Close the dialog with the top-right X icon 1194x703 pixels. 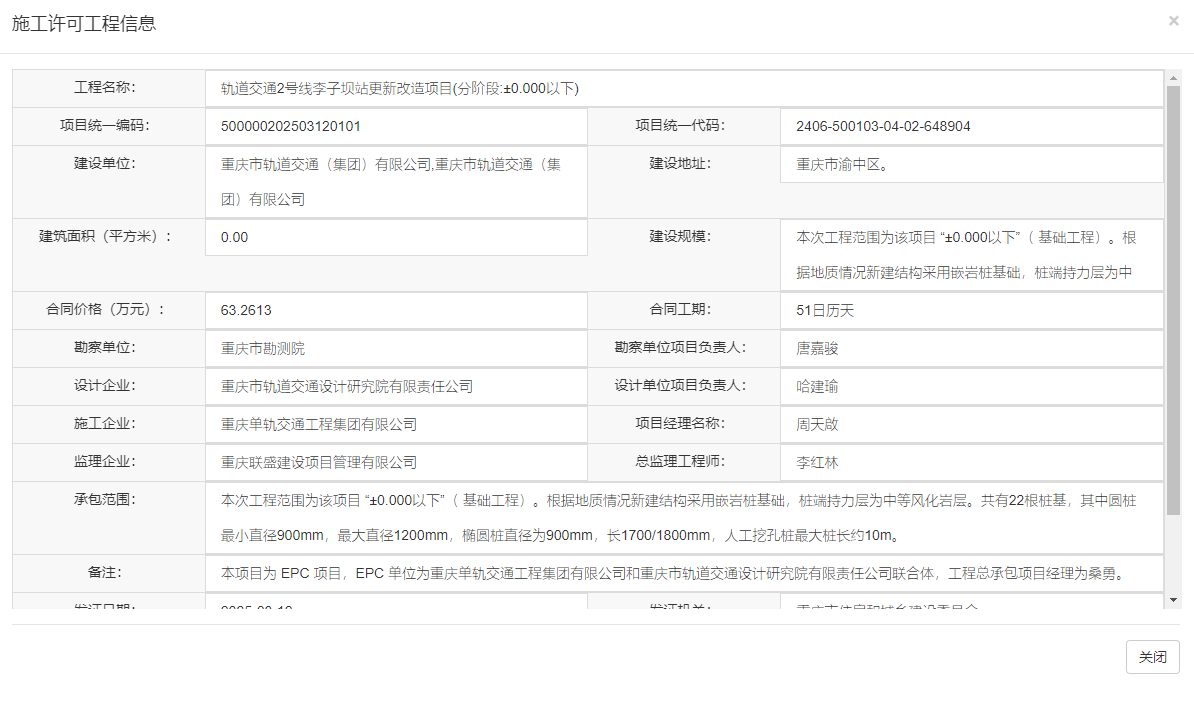[1173, 21]
